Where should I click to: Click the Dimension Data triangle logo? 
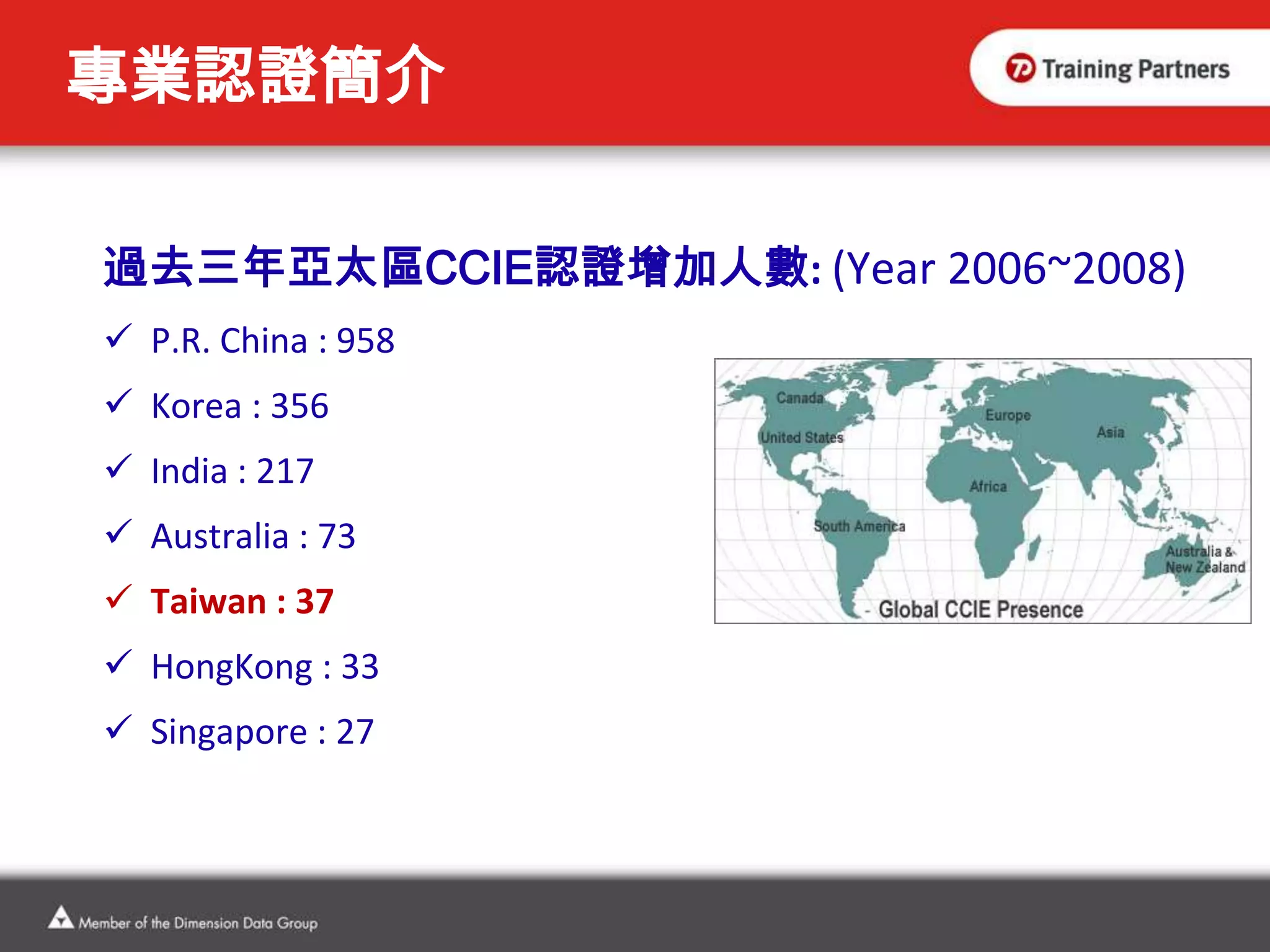[x=60, y=918]
